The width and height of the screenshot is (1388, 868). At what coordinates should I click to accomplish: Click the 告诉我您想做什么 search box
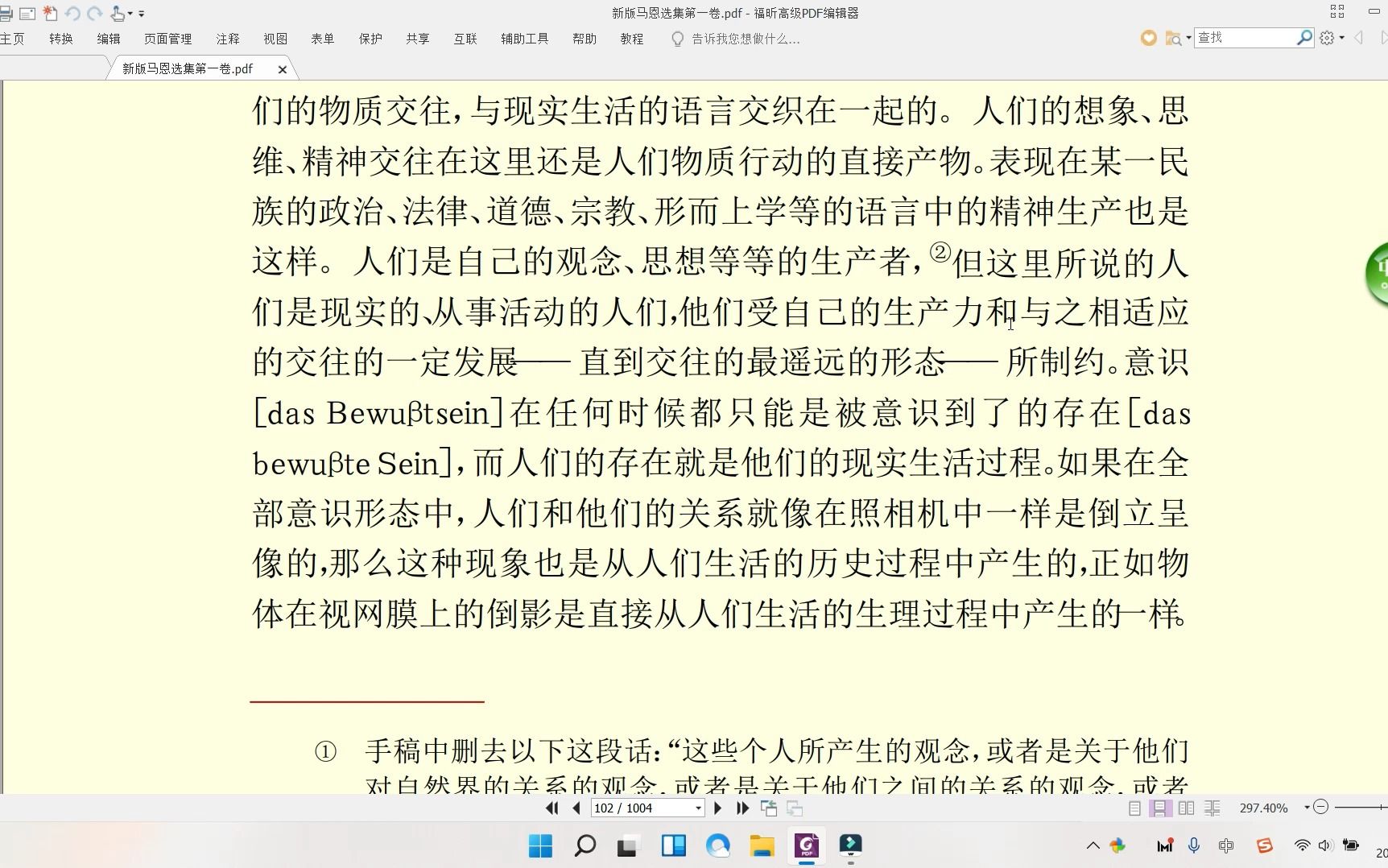736,39
